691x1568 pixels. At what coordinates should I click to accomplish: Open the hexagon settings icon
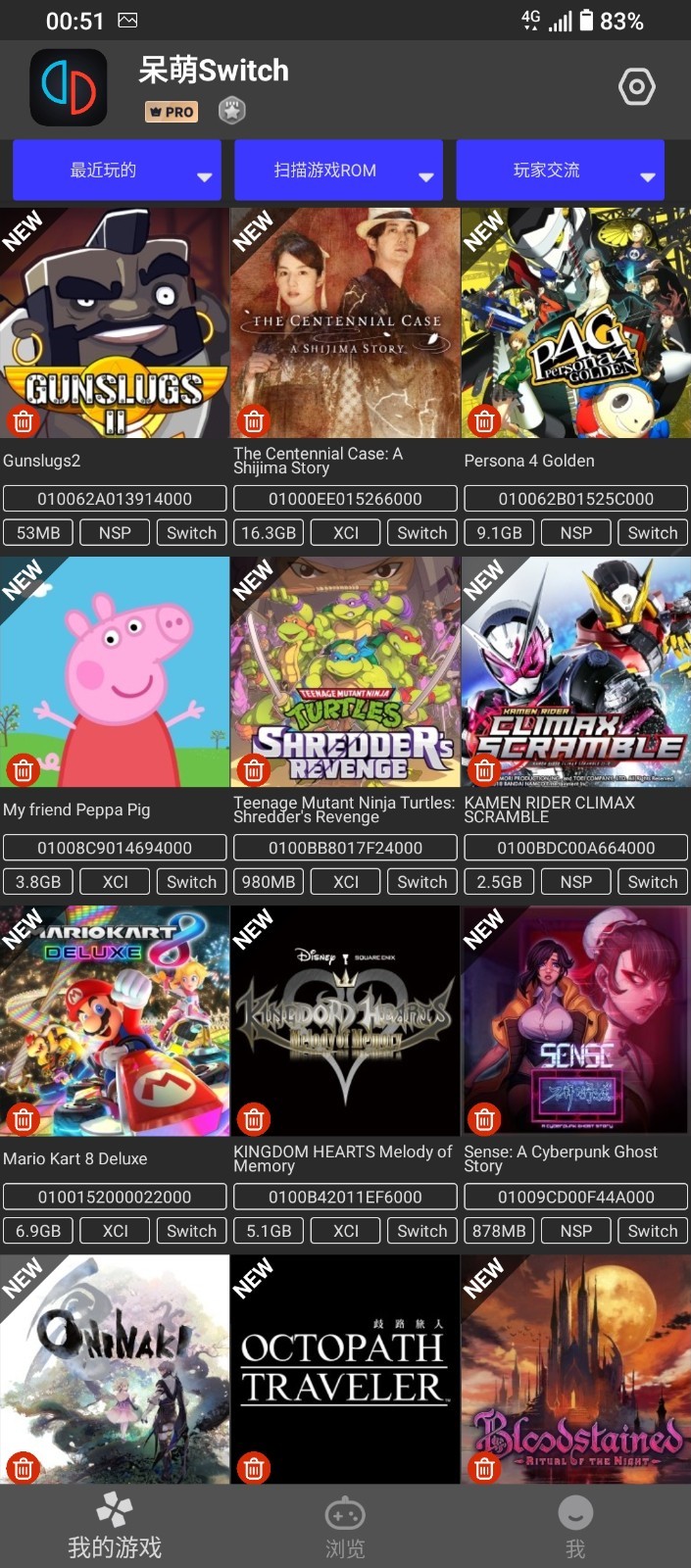click(637, 87)
